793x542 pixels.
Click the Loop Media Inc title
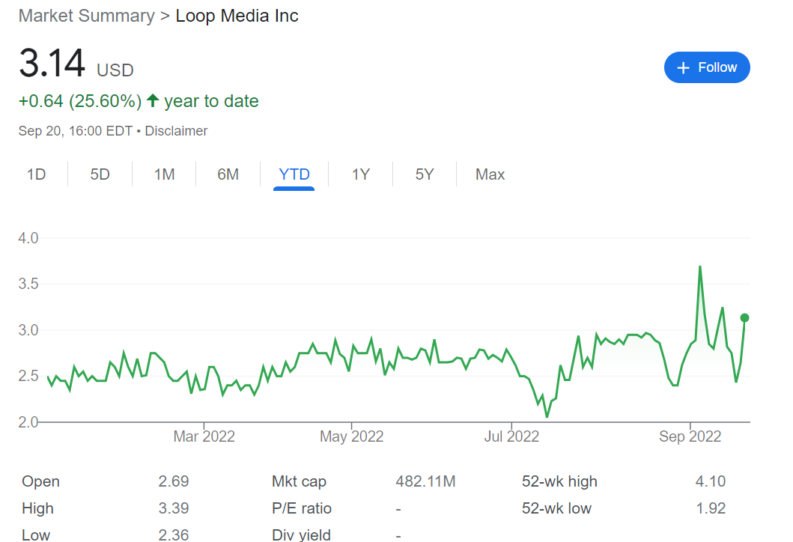tap(237, 16)
